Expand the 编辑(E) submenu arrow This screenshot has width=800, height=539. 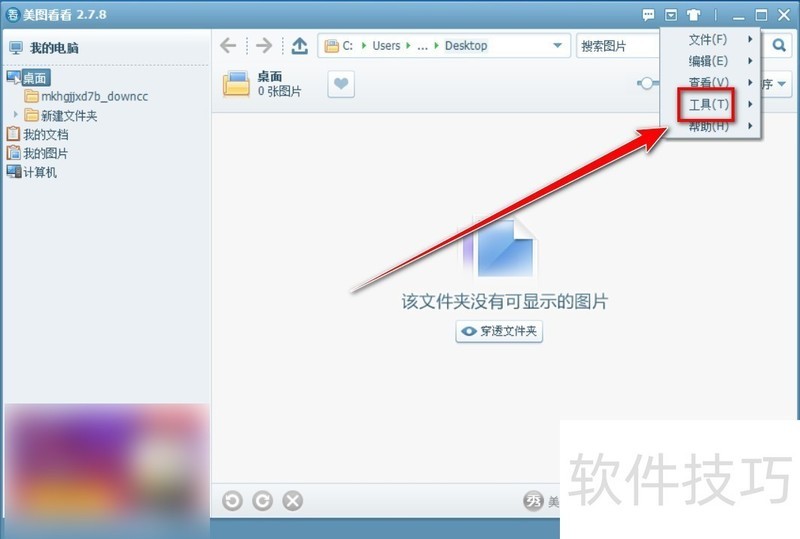tap(749, 61)
